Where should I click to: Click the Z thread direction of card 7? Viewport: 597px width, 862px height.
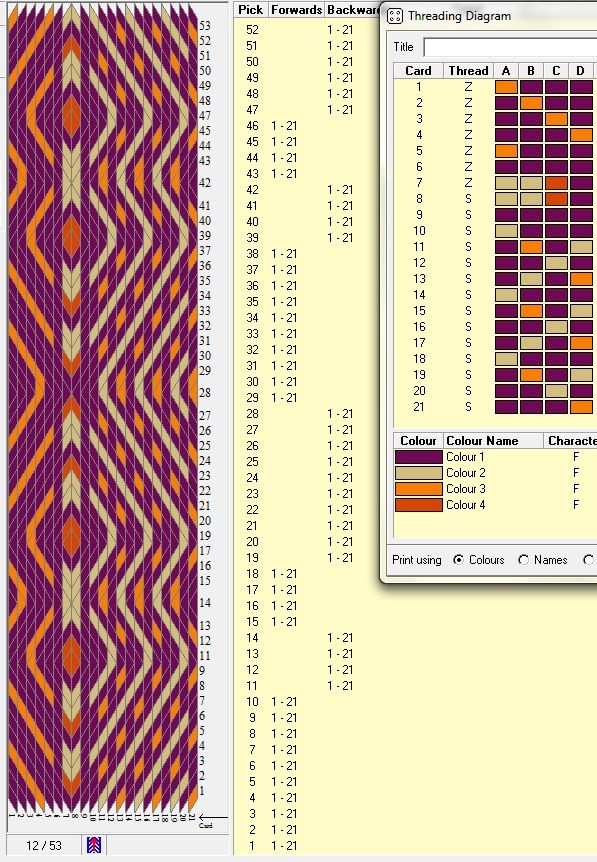(x=468, y=183)
